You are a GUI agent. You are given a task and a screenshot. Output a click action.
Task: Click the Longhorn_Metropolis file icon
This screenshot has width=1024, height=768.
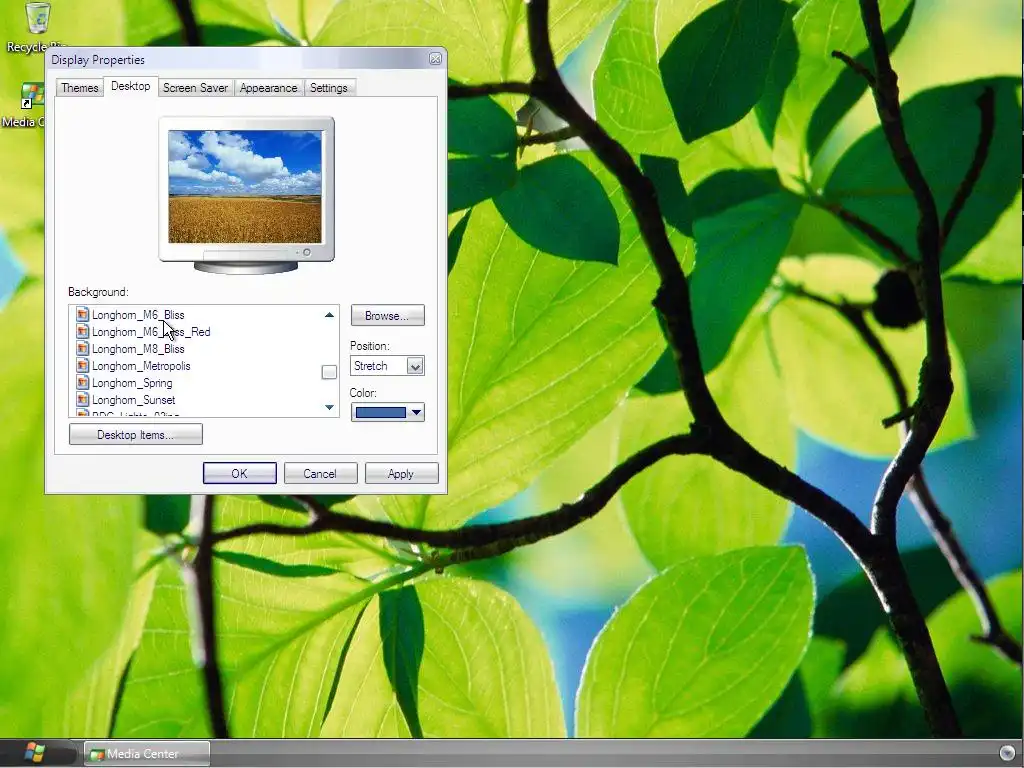click(82, 366)
